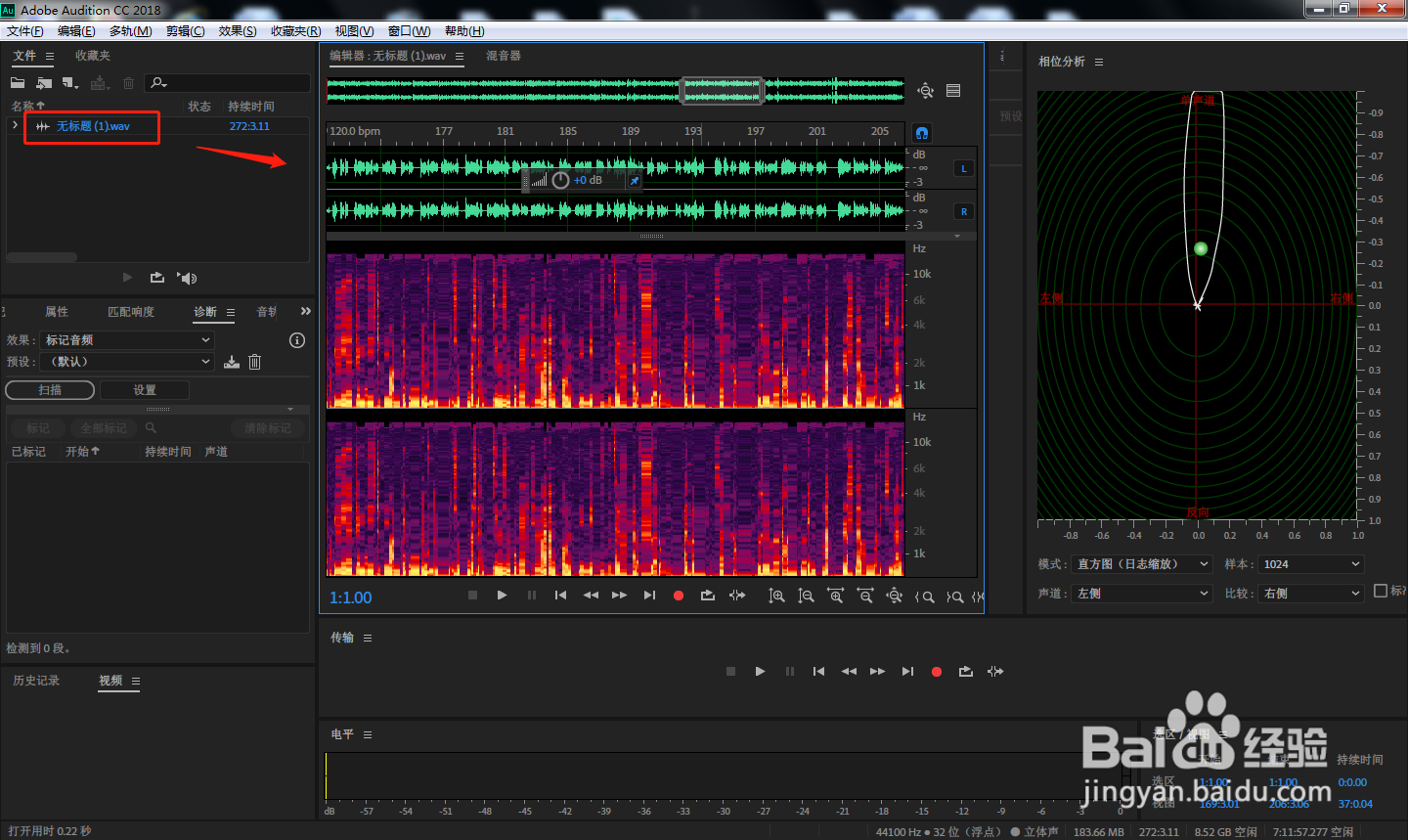Toggle left channel L button
This screenshot has height=840, width=1408.
coord(963,168)
